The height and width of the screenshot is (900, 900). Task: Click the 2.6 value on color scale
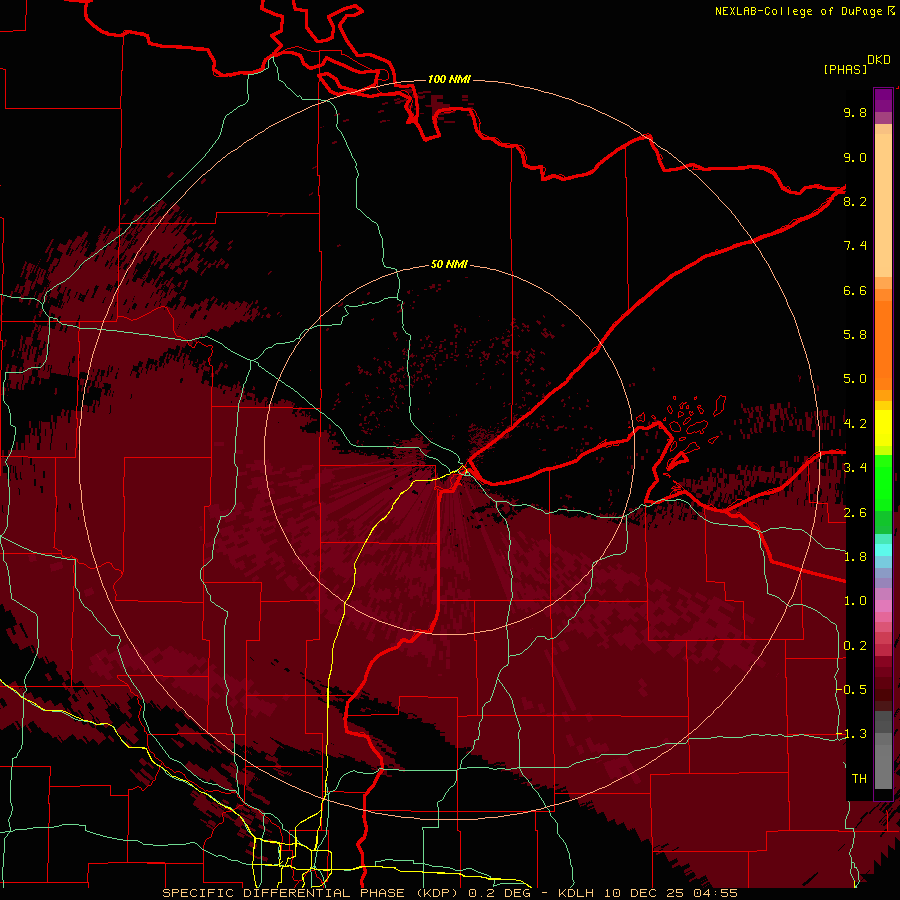tap(855, 512)
